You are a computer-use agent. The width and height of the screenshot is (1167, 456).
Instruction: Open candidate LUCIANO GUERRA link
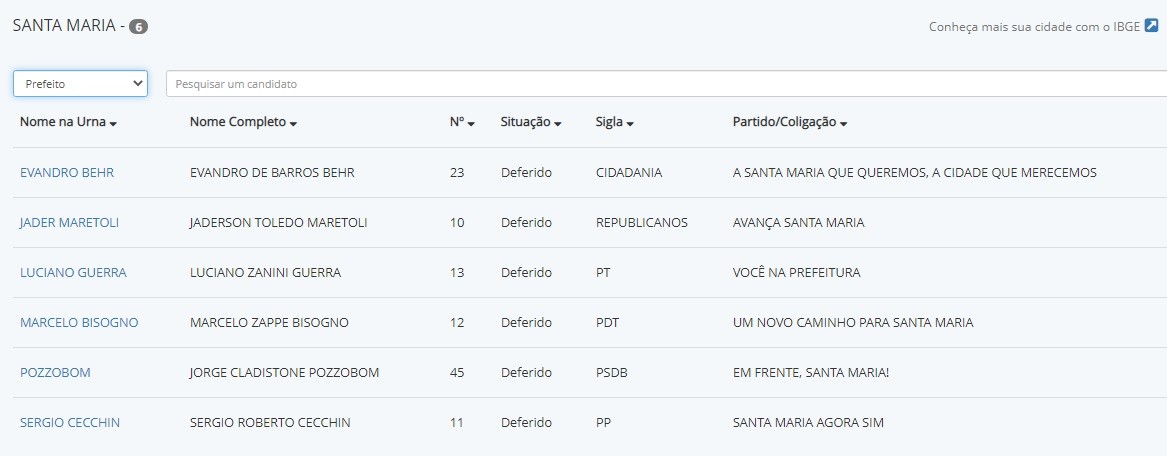[x=73, y=272]
